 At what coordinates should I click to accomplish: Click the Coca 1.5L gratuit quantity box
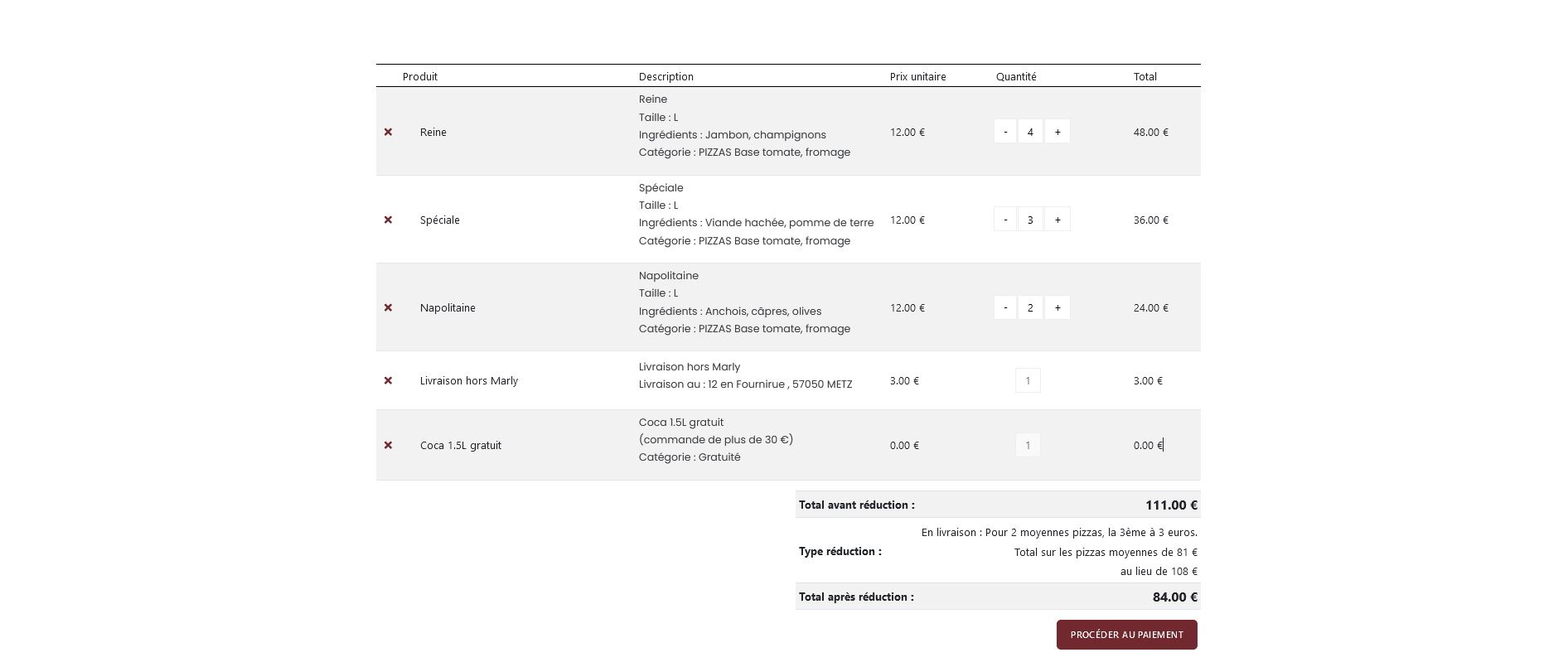click(1028, 445)
